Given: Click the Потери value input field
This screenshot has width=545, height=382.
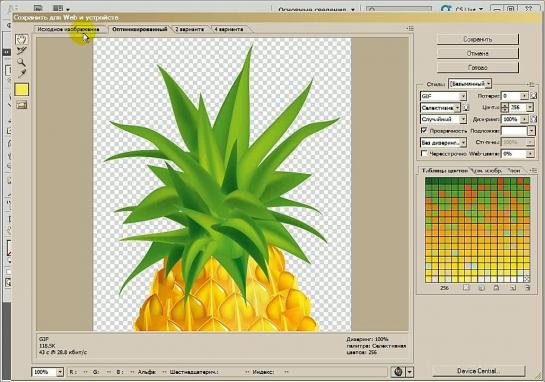Looking at the screenshot, I should [511, 96].
